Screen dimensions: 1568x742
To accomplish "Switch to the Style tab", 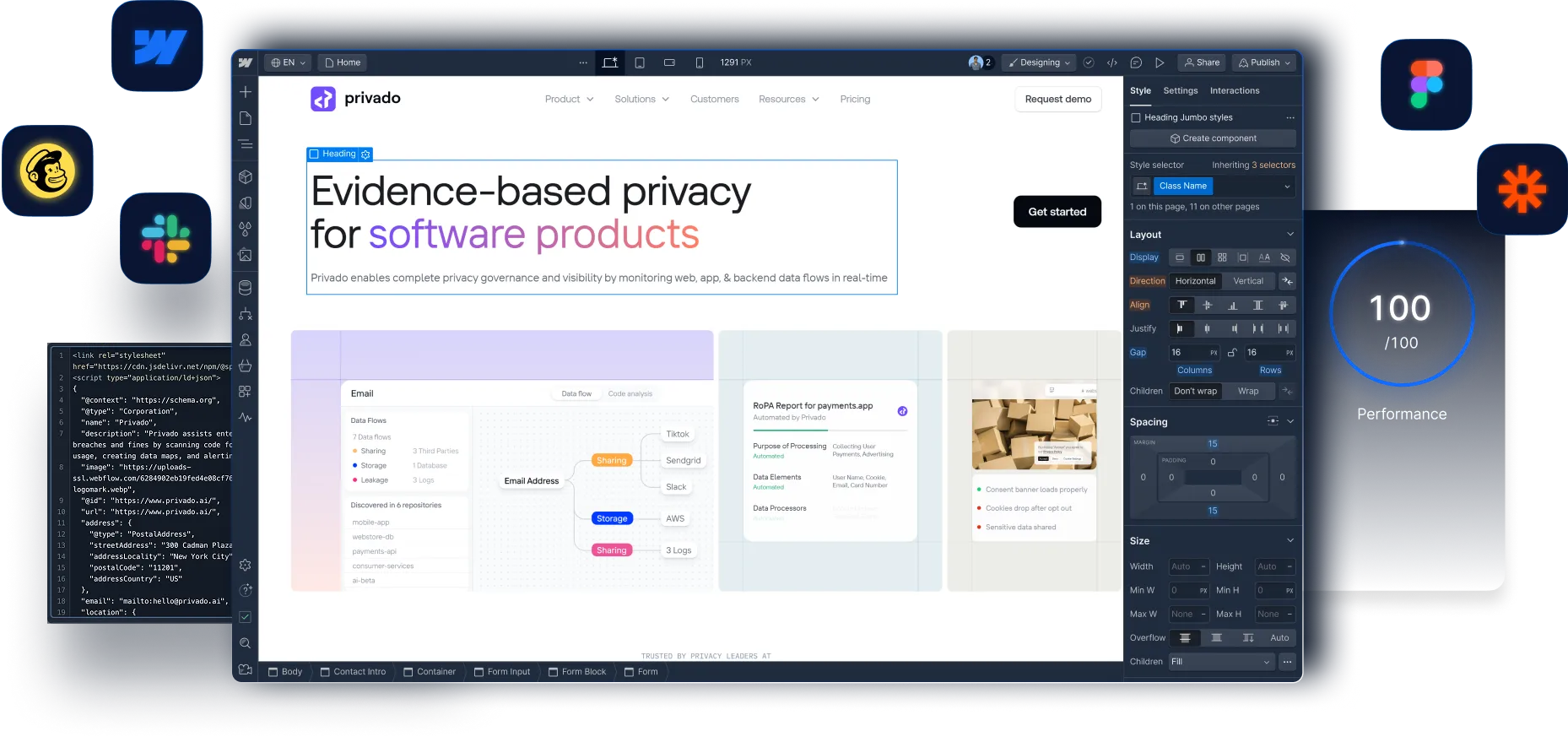I will coord(1140,91).
